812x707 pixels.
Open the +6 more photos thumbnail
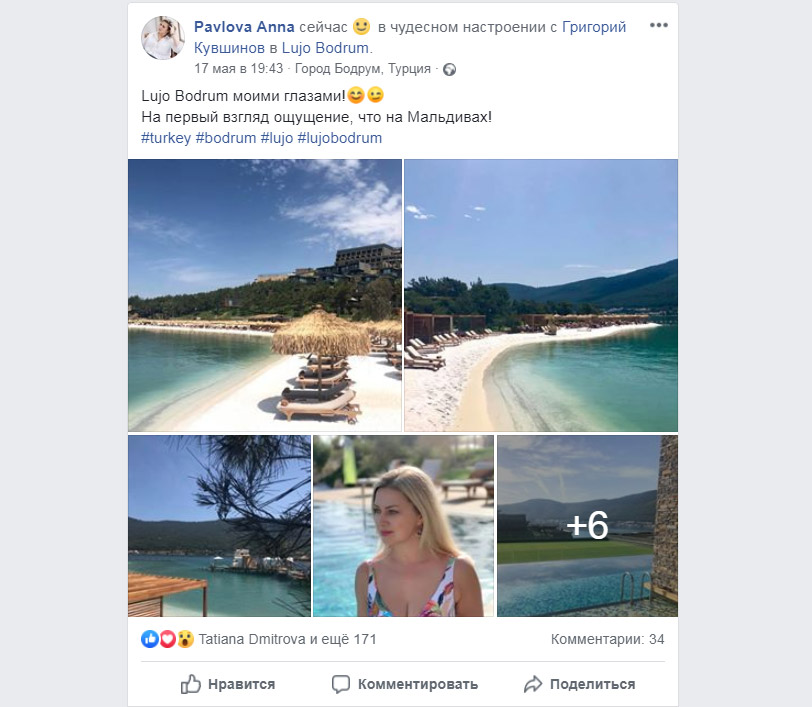click(x=587, y=526)
